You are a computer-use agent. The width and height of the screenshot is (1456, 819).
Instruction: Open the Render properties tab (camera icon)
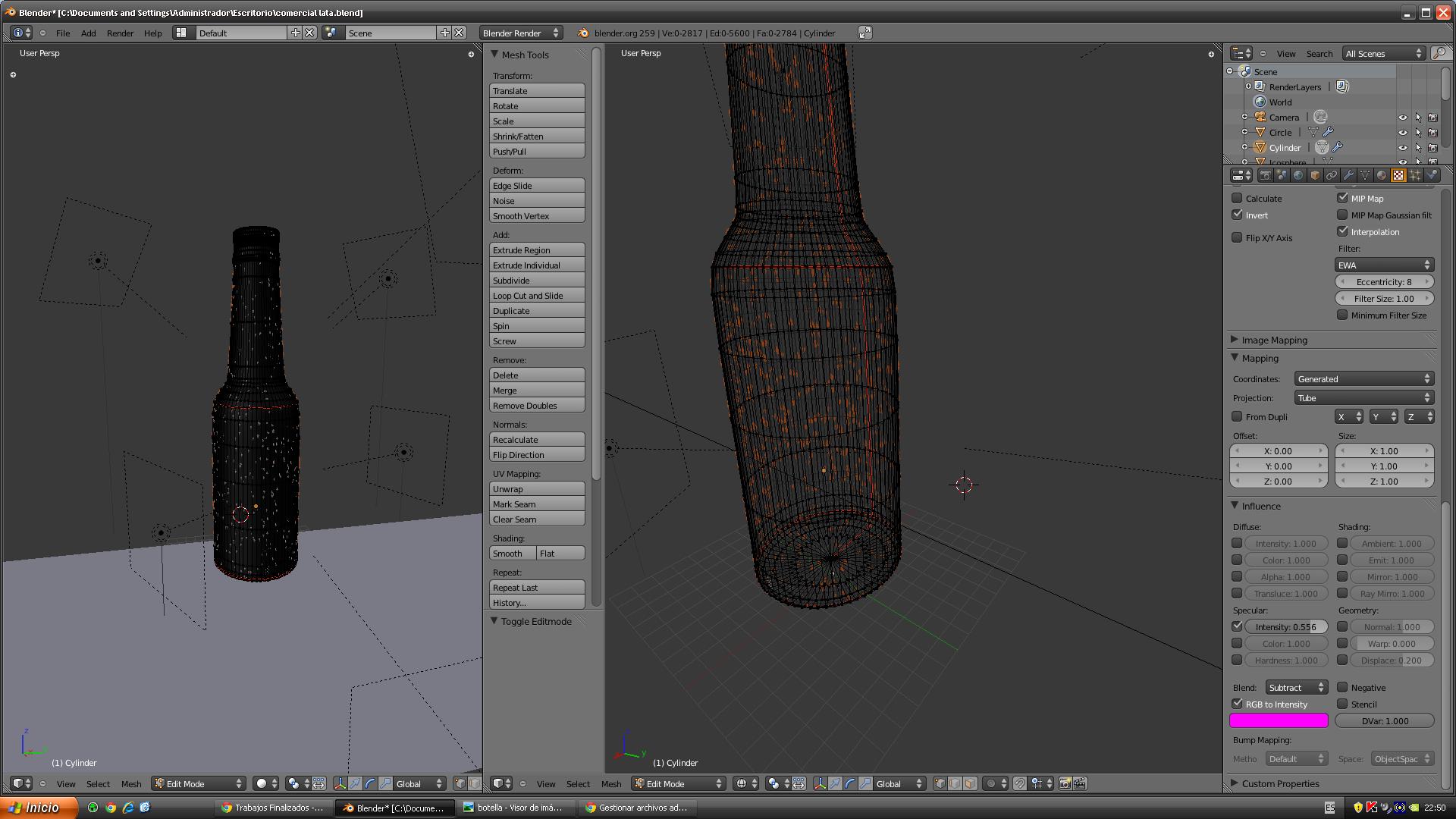[1265, 175]
